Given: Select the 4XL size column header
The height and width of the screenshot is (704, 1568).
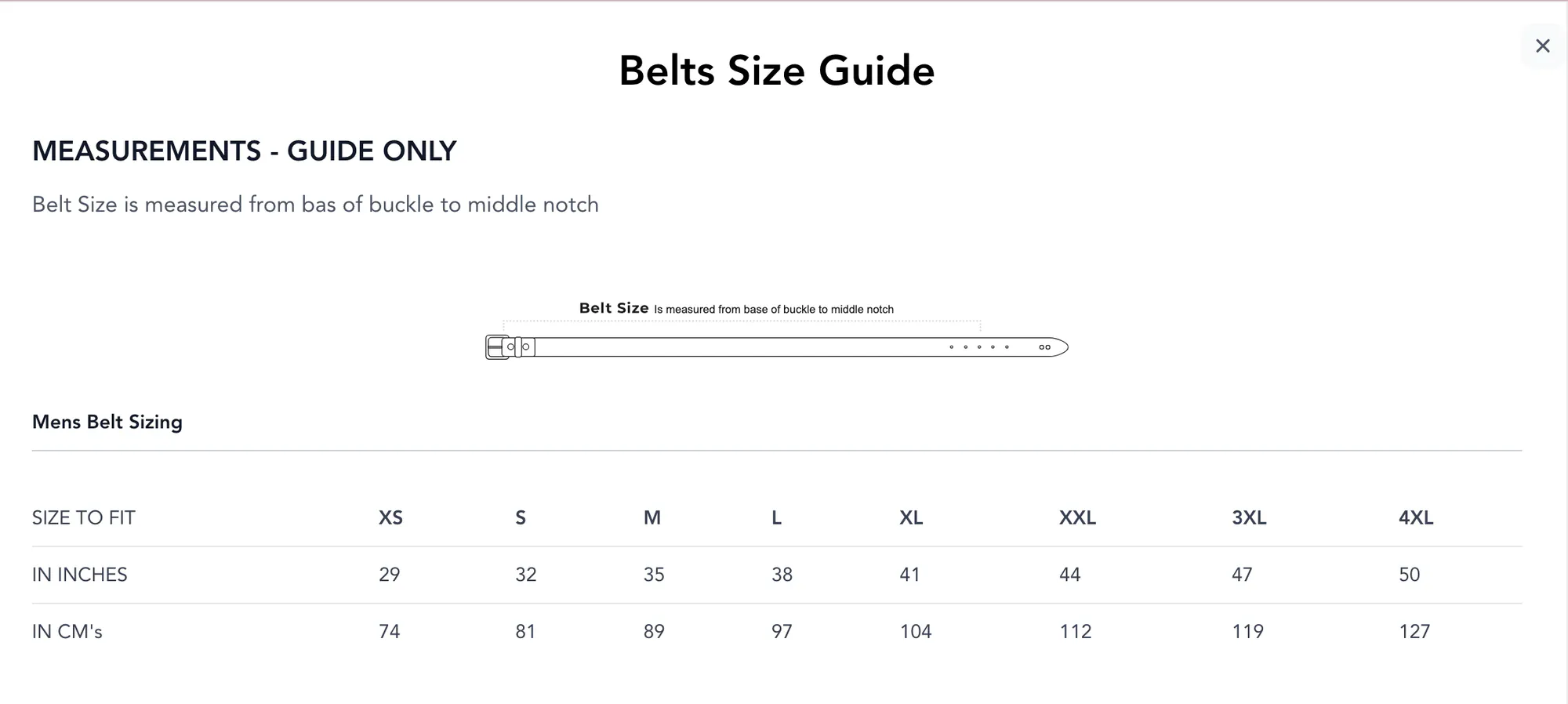Looking at the screenshot, I should pos(1416,517).
